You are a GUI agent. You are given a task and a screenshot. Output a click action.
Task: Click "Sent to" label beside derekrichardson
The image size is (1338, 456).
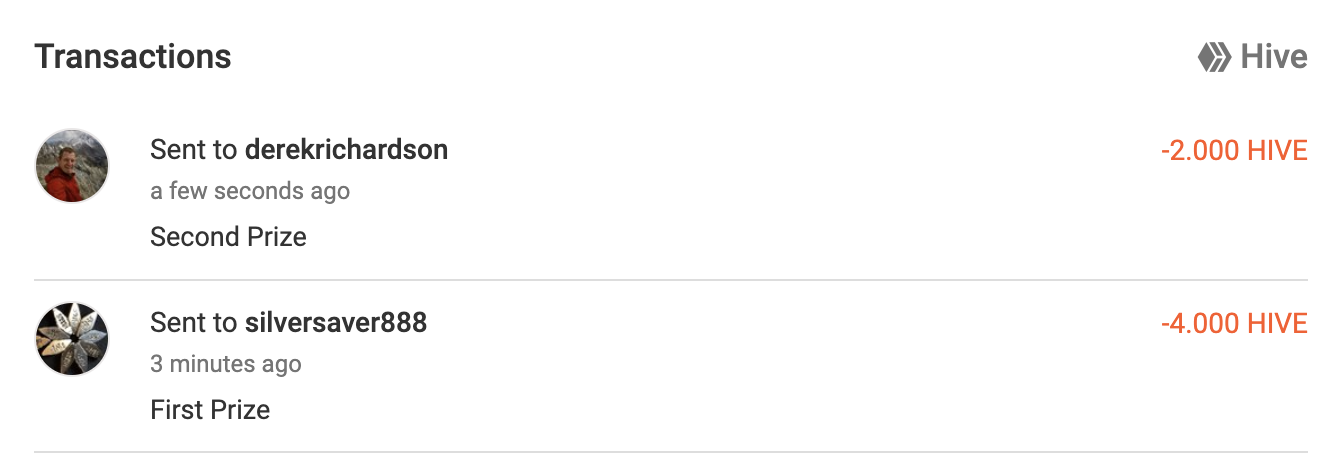pos(194,150)
